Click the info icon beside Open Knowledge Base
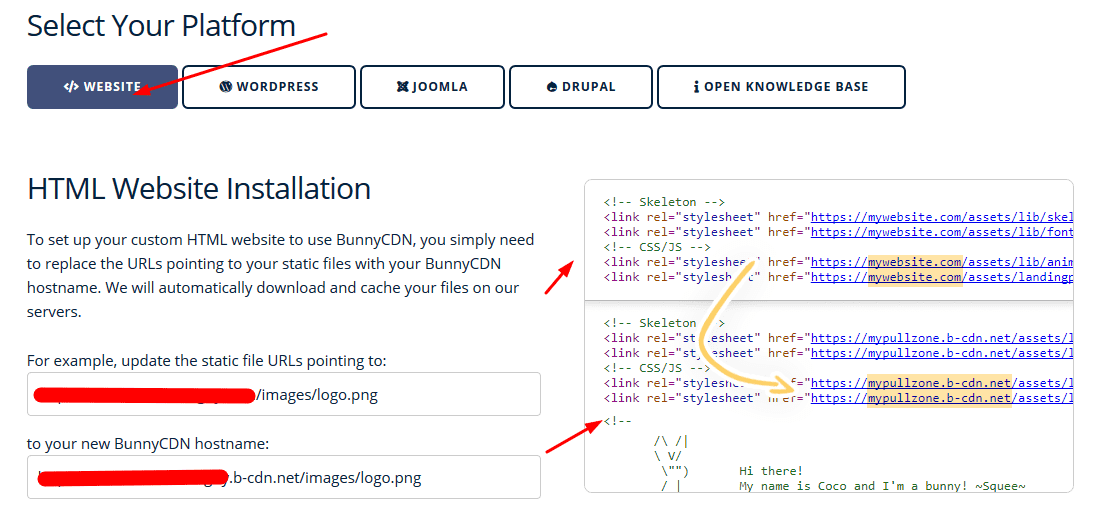Screen dimensions: 1119x514 (697, 87)
